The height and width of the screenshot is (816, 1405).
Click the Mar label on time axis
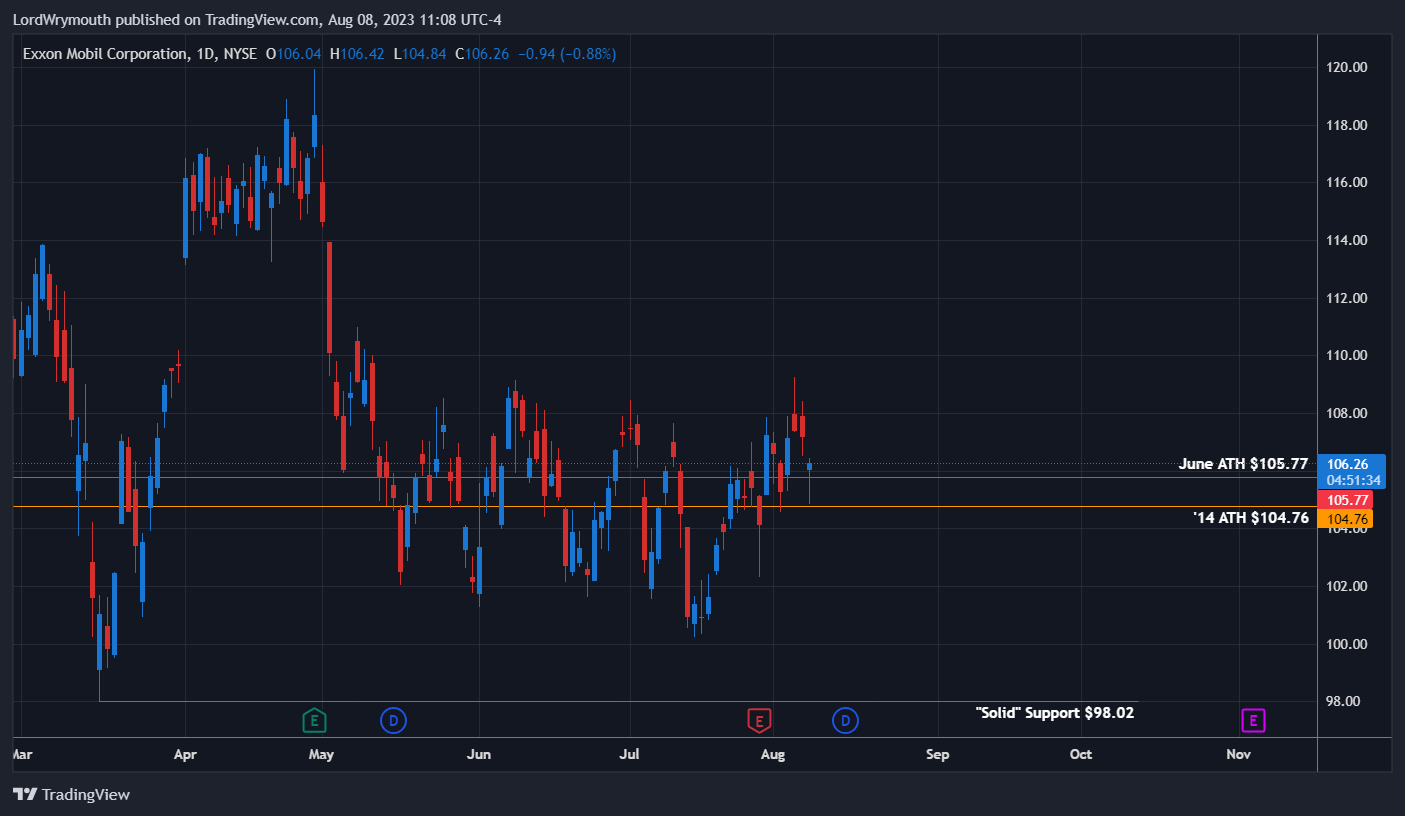pyautogui.click(x=21, y=754)
